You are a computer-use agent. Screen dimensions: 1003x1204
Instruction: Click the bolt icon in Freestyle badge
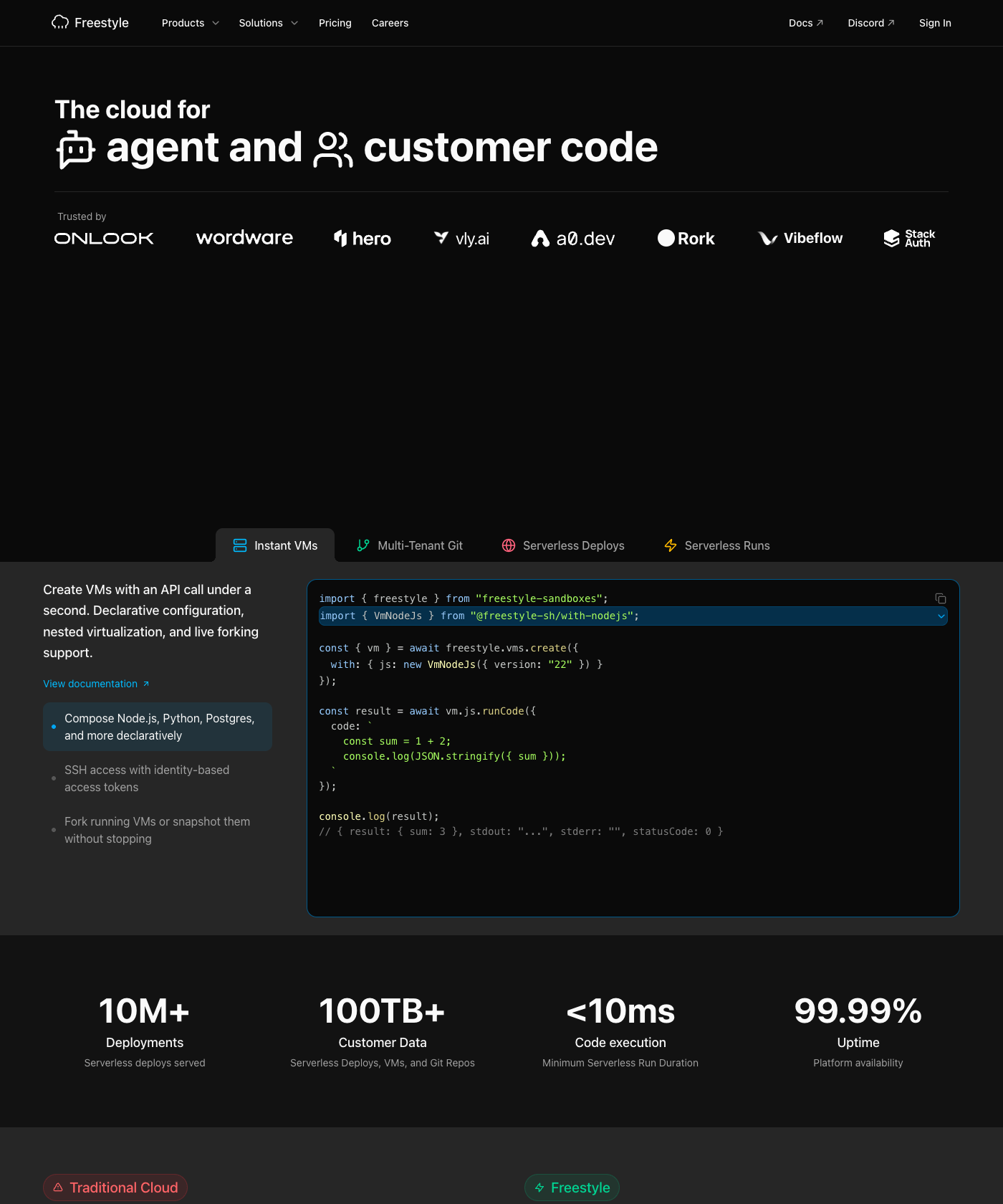point(539,1188)
